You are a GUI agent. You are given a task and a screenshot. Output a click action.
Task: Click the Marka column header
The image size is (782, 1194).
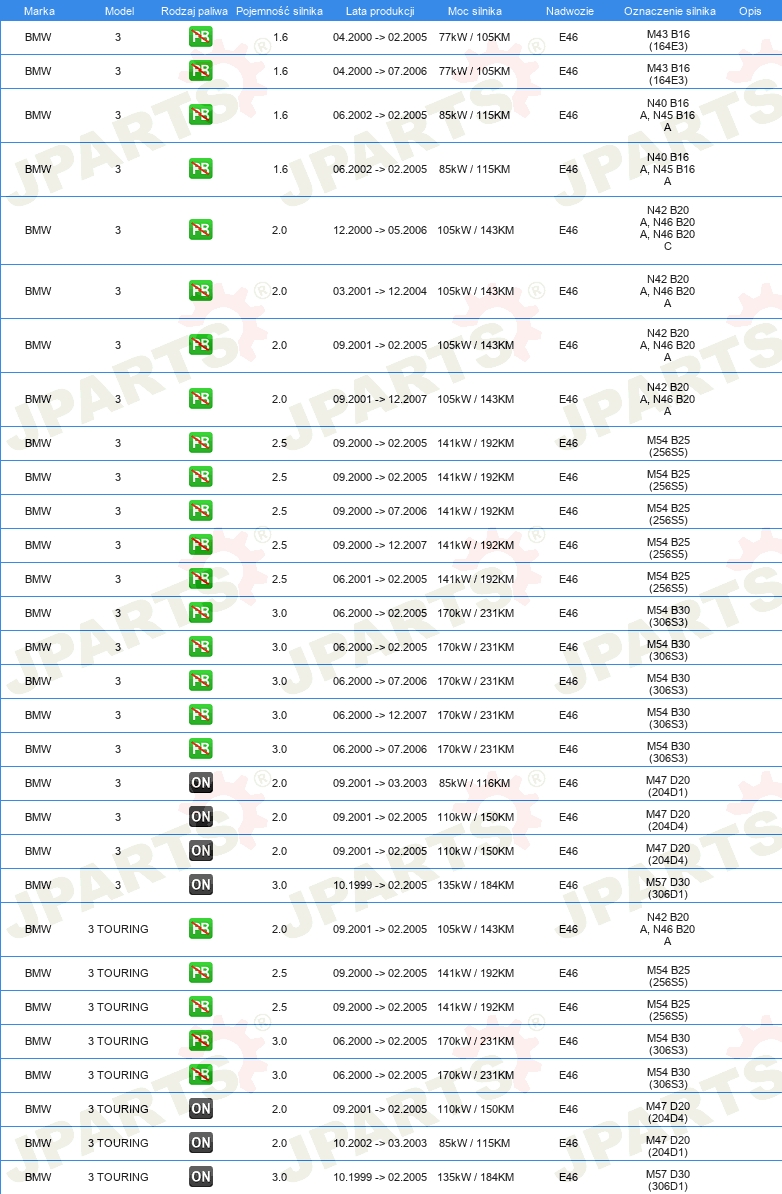[x=38, y=11]
